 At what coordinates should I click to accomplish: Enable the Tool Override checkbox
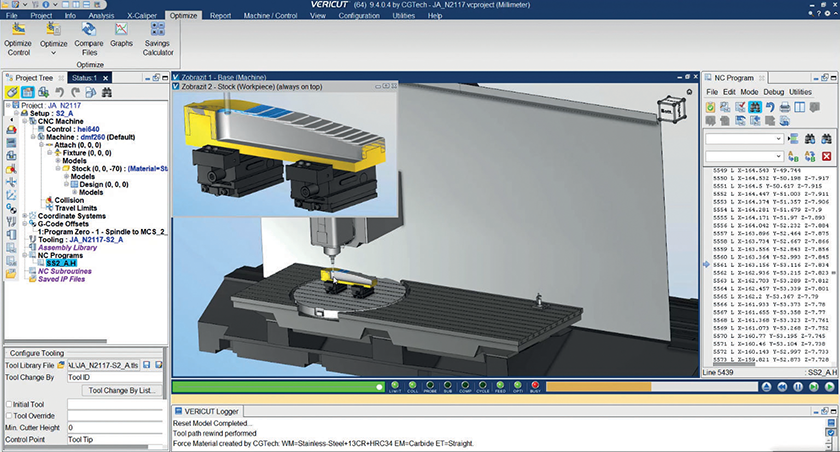click(9, 415)
